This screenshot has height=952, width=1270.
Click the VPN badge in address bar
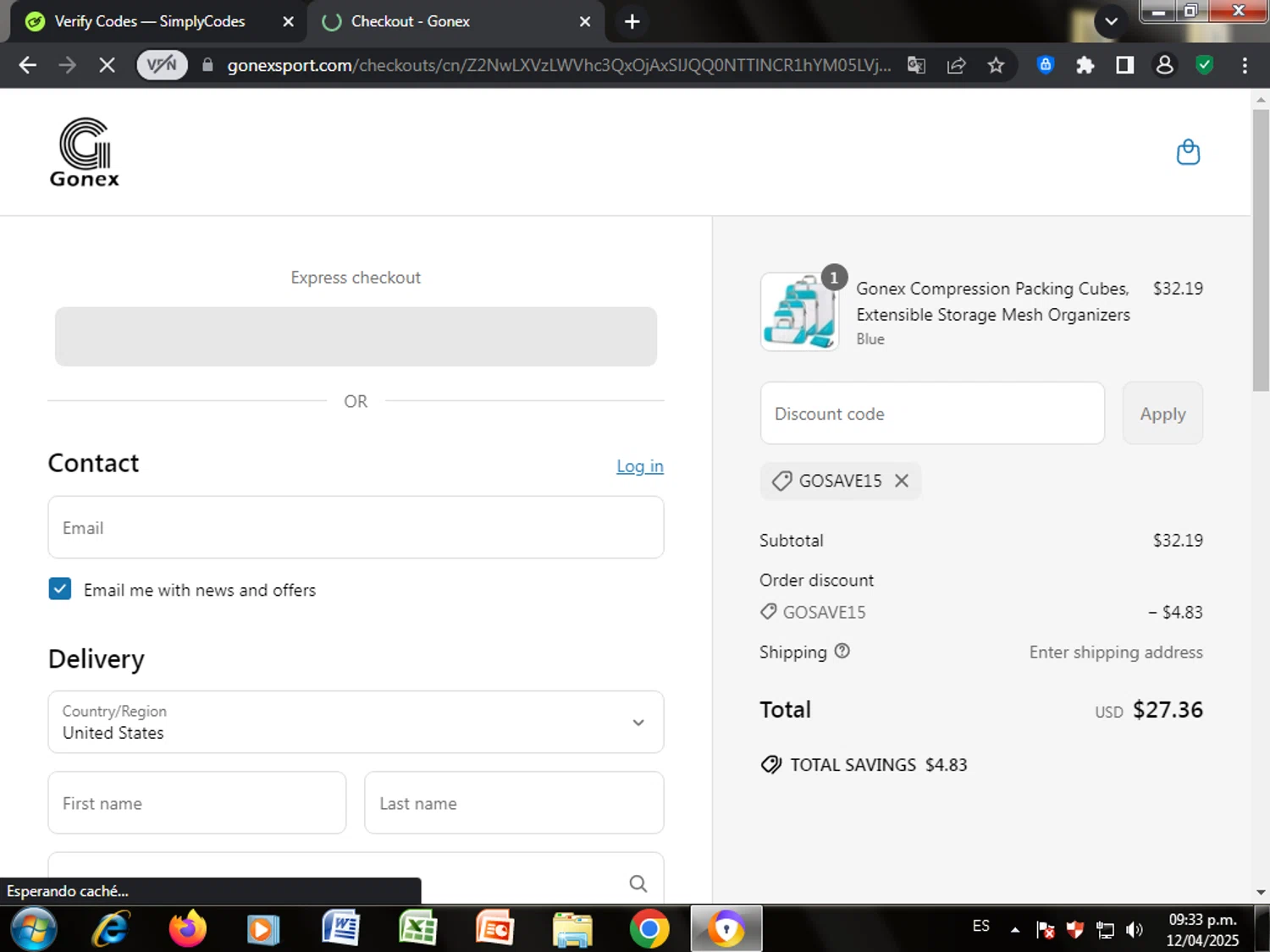[162, 65]
